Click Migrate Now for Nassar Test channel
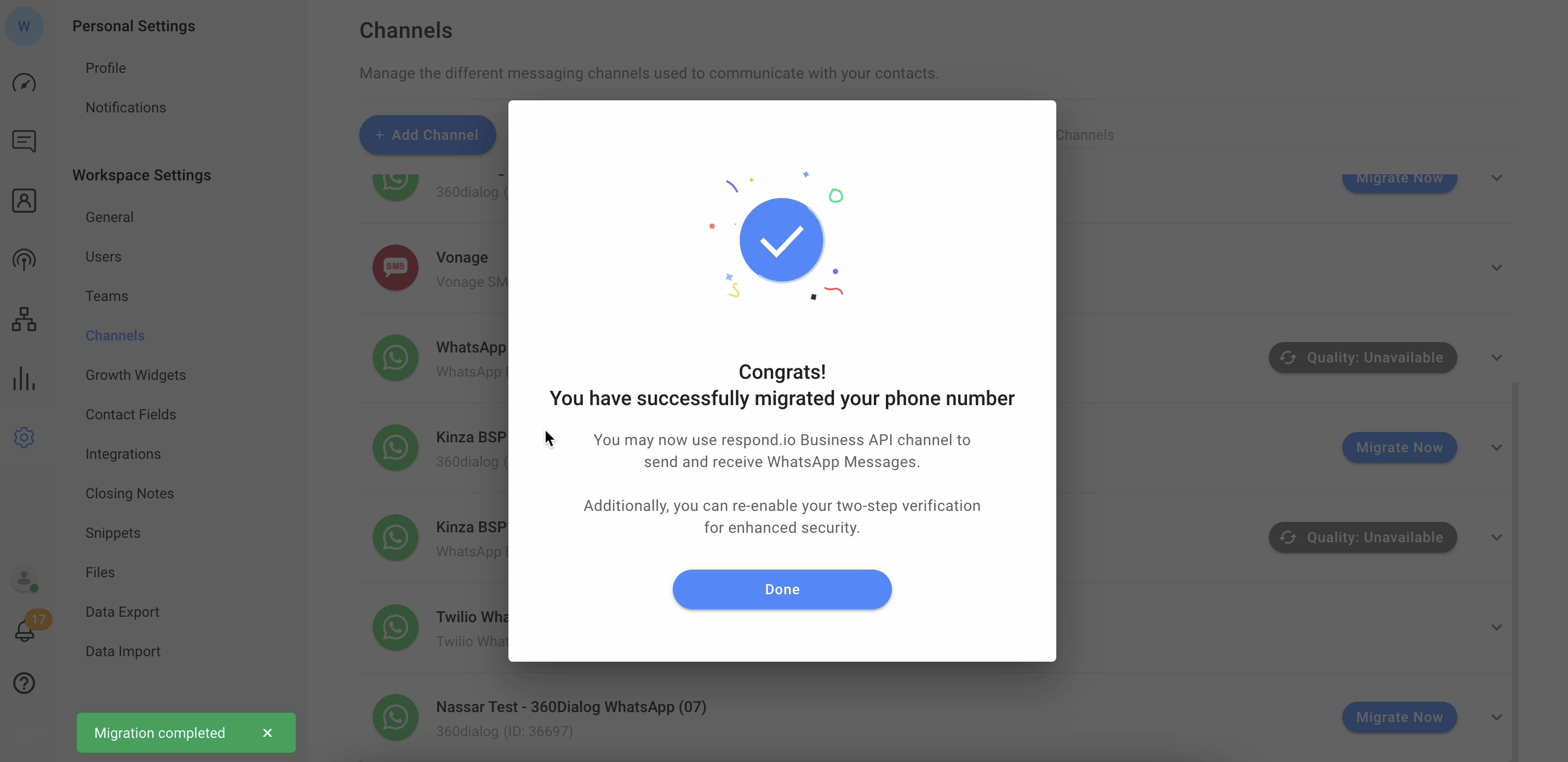This screenshot has width=1568, height=762. 1399,718
